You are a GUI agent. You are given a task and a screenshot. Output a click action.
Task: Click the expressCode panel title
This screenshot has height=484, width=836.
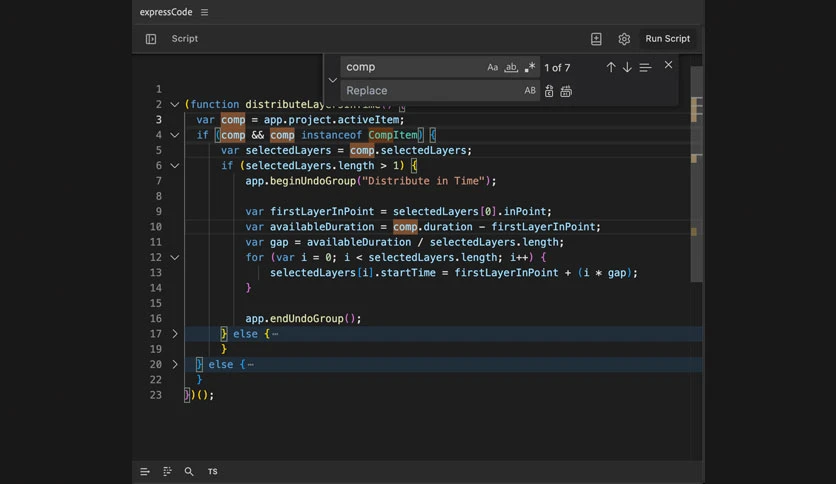coord(166,12)
